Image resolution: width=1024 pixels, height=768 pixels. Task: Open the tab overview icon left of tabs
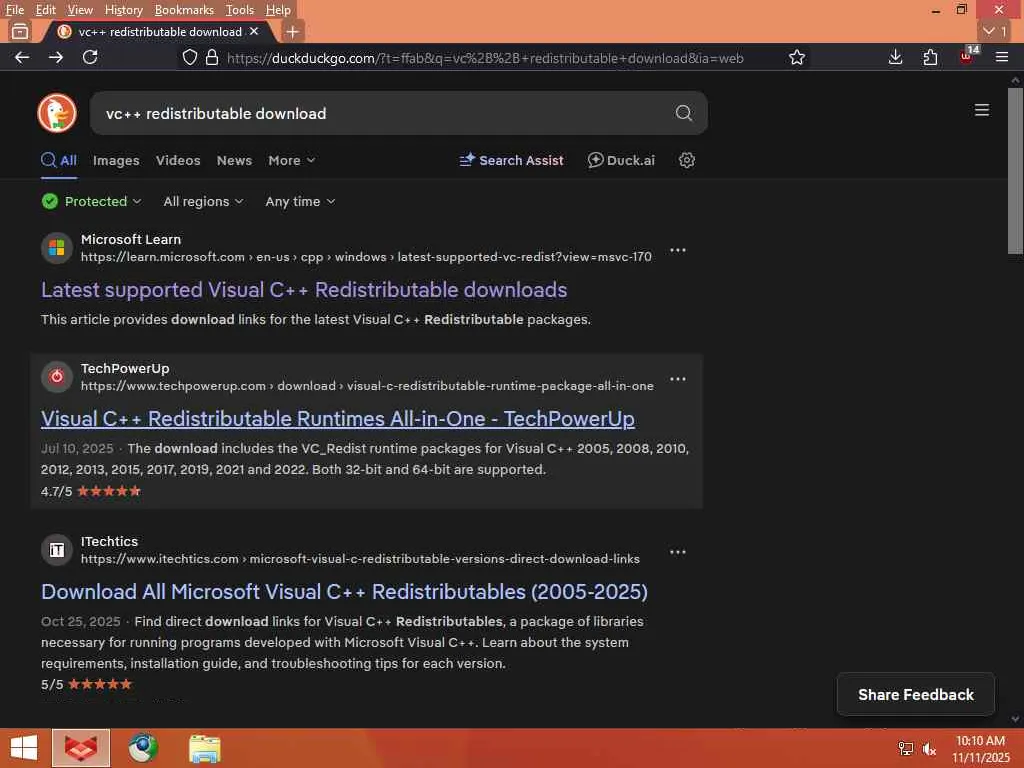pyautogui.click(x=20, y=31)
